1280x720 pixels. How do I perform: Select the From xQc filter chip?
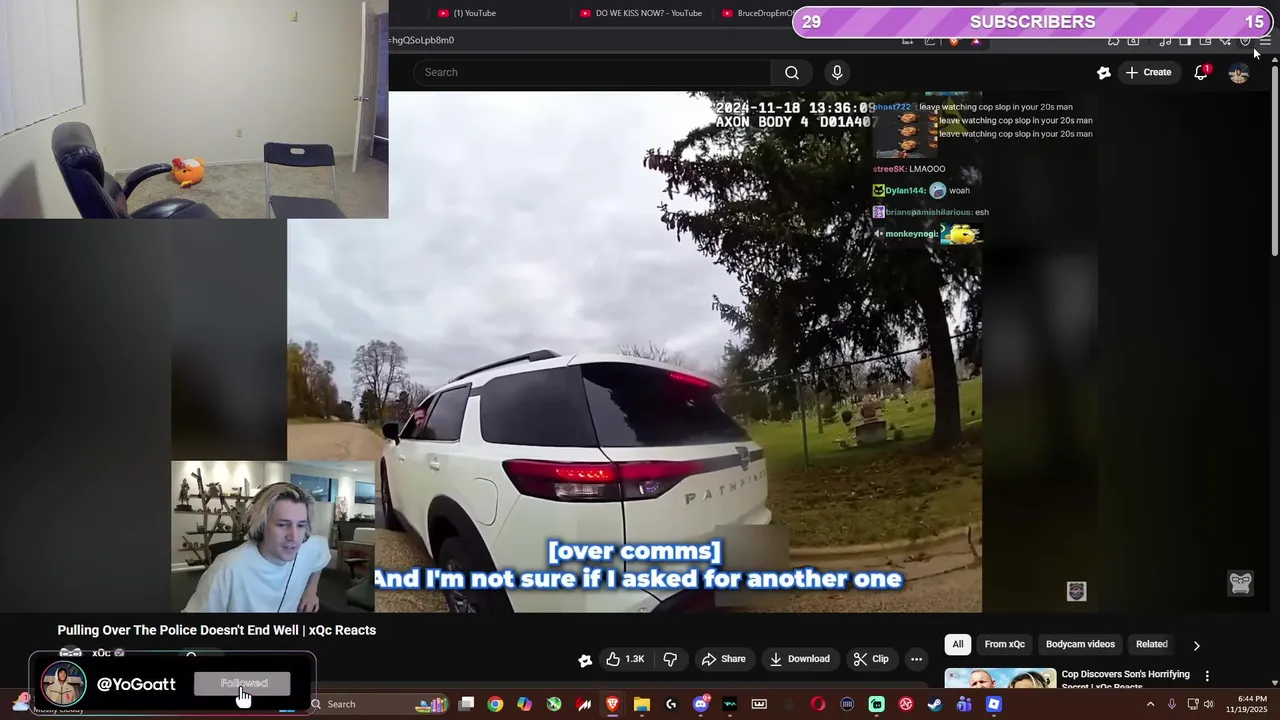point(1004,644)
